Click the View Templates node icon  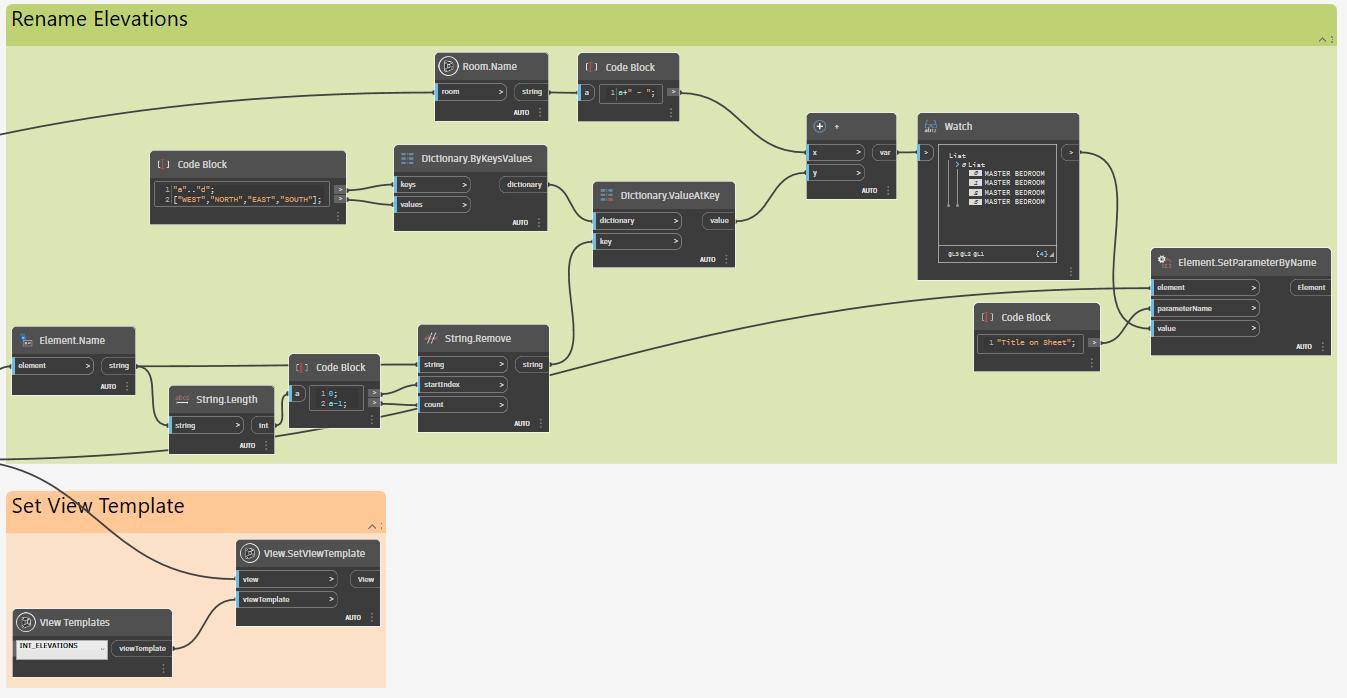[26, 622]
